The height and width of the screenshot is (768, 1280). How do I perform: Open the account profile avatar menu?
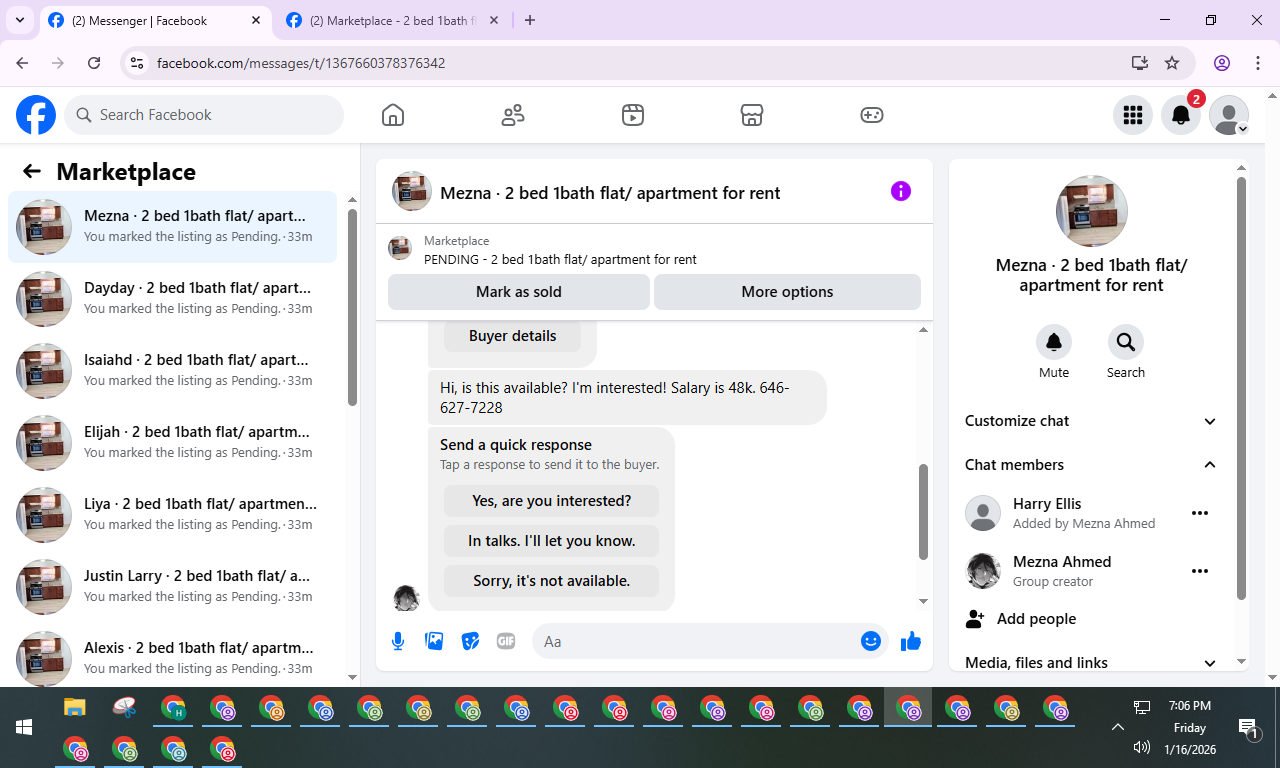pyautogui.click(x=1229, y=115)
